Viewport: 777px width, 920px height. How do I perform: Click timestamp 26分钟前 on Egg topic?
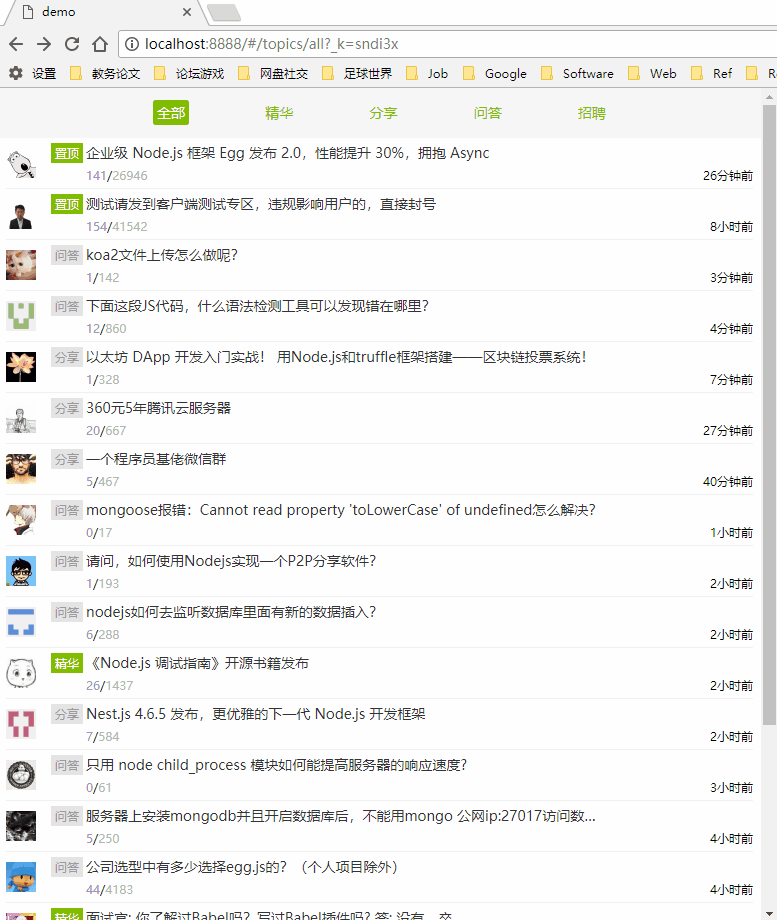pos(728,175)
